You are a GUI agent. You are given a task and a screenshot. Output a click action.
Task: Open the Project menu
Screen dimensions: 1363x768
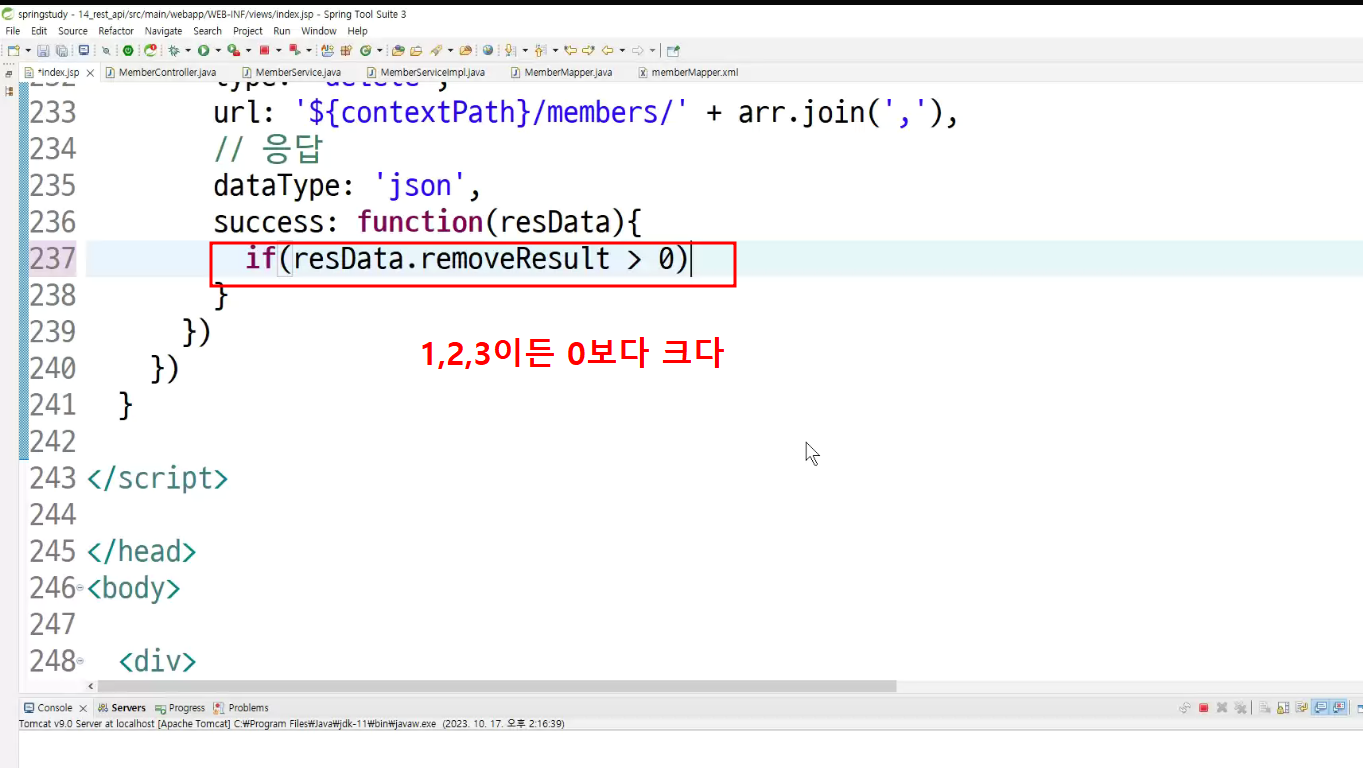[248, 31]
